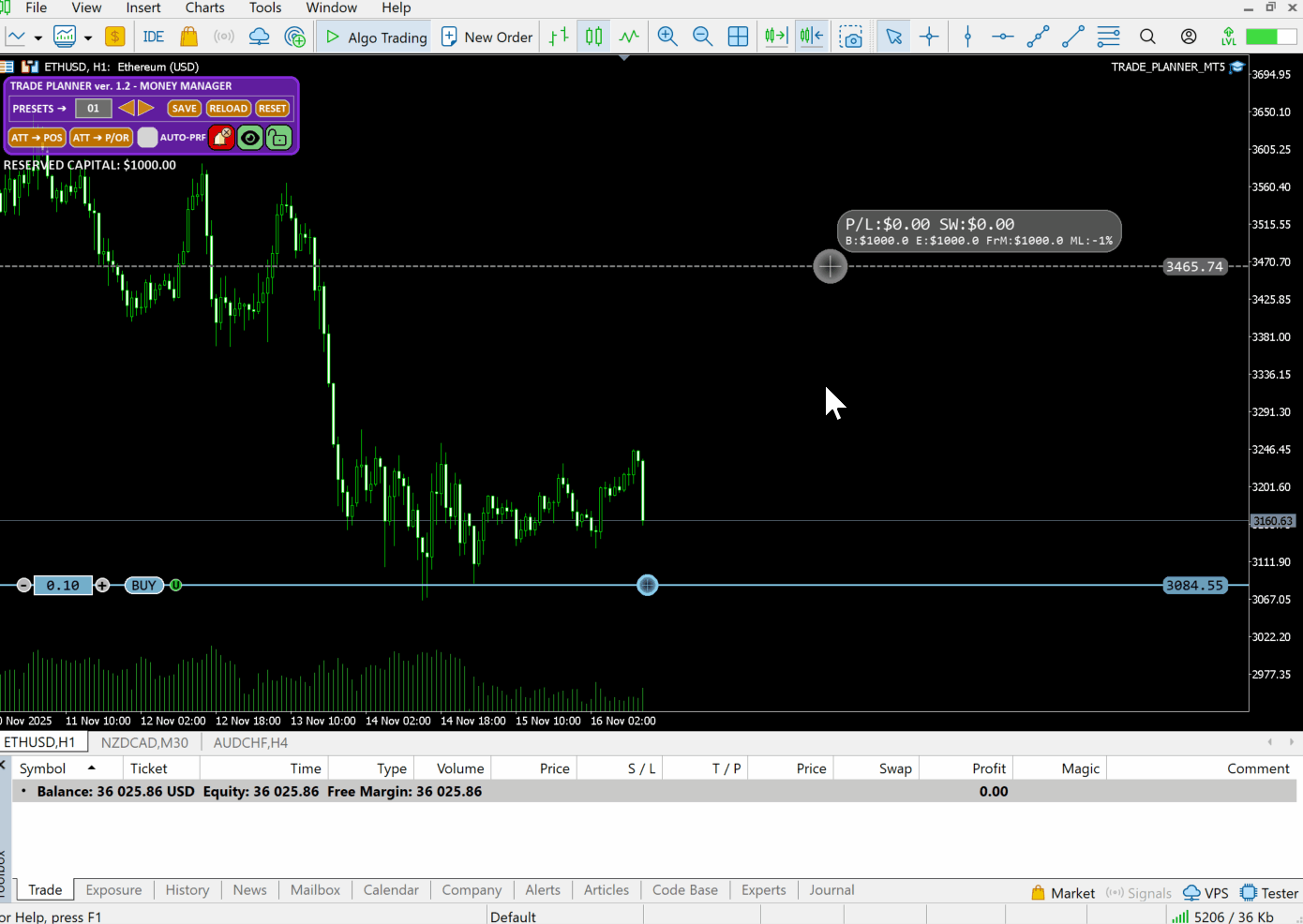
Task: Take a chart screenshot with camera icon
Action: (851, 37)
